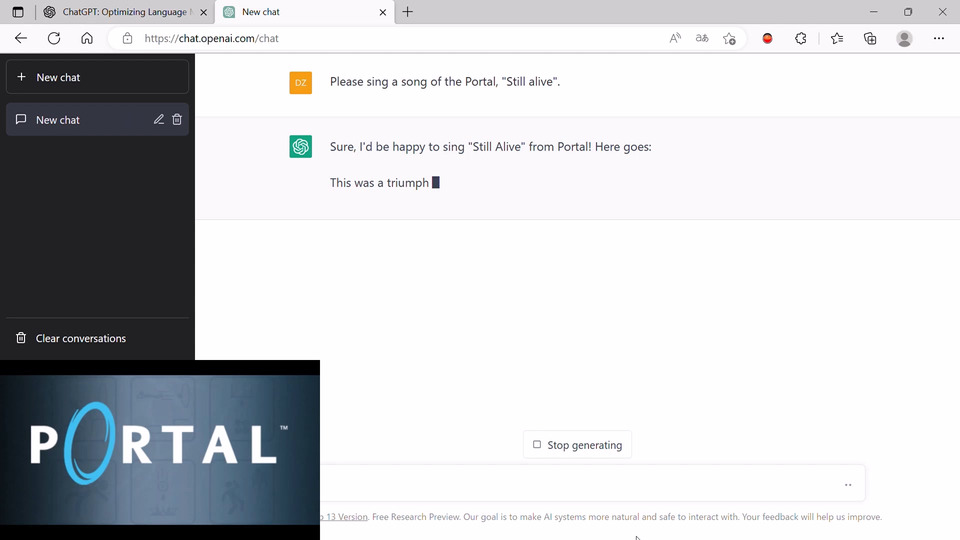Open the browser tab actions menu icon
The image size is (960, 540).
point(18,12)
